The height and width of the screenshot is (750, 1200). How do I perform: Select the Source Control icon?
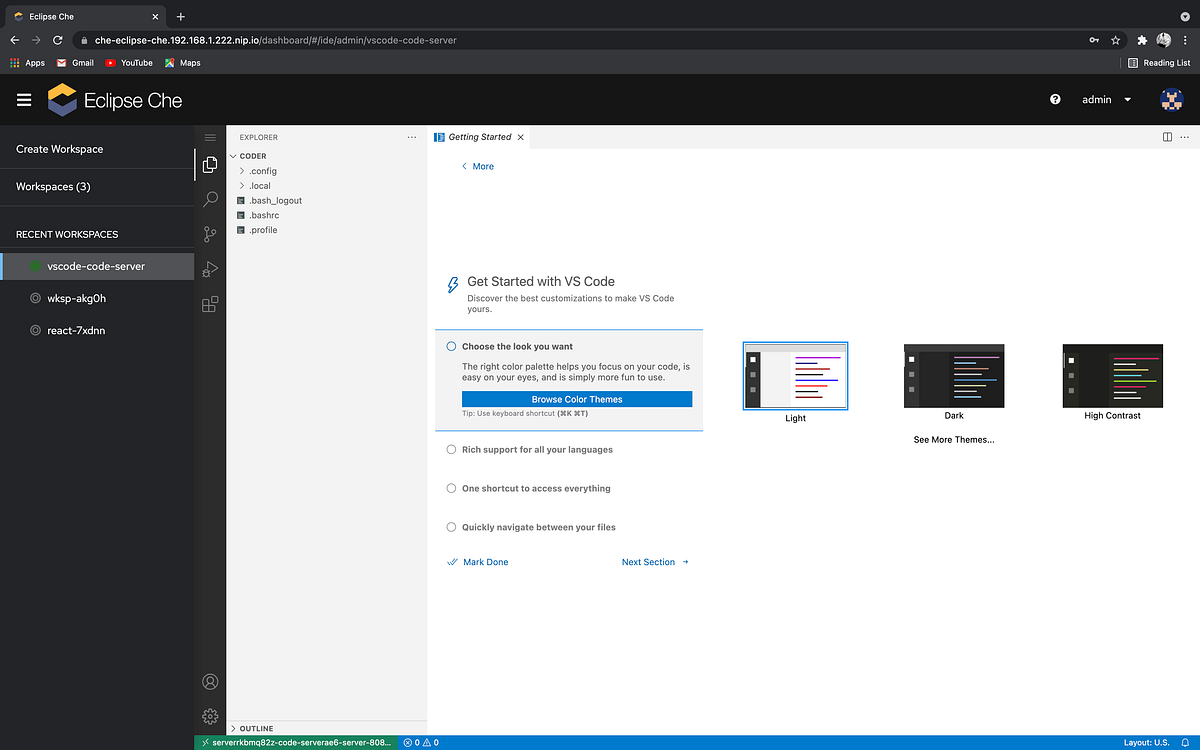pos(210,234)
